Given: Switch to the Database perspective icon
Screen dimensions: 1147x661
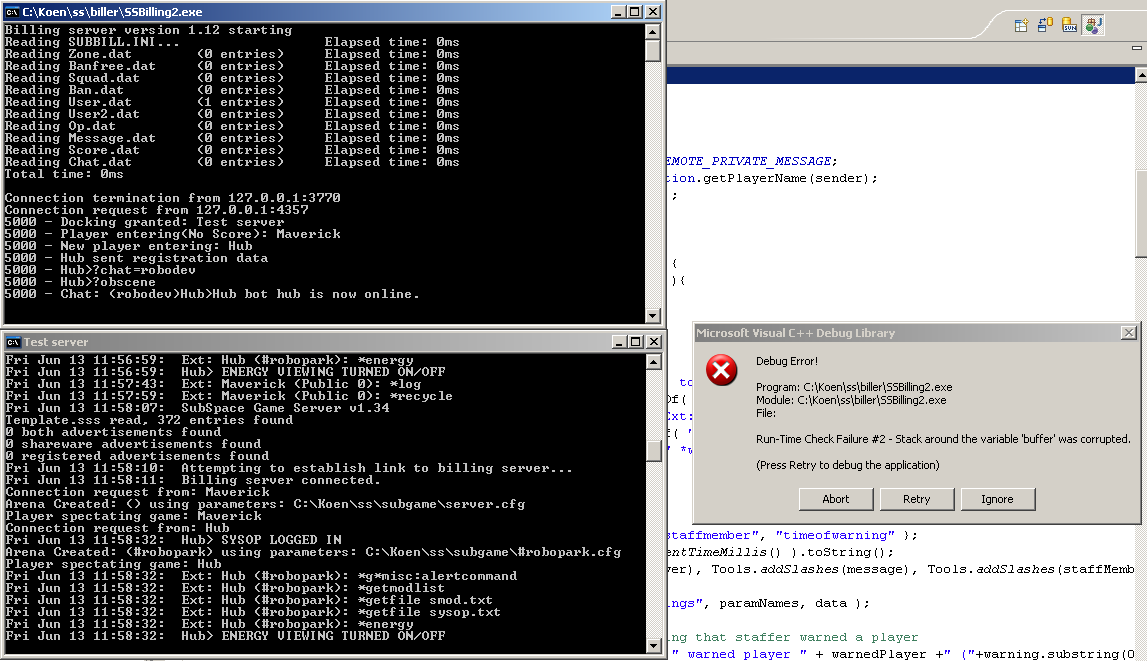Looking at the screenshot, I should [x=1045, y=25].
